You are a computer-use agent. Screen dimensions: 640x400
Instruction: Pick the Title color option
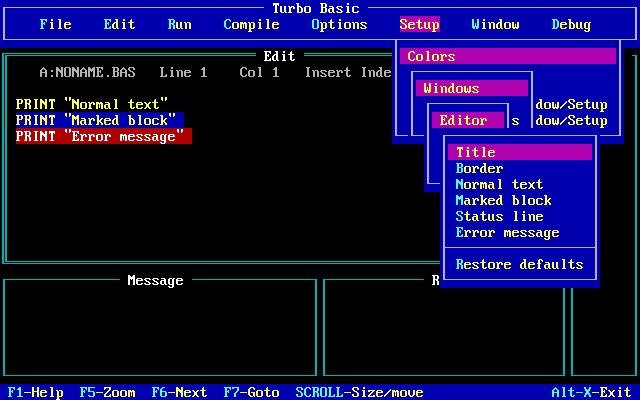(520, 152)
